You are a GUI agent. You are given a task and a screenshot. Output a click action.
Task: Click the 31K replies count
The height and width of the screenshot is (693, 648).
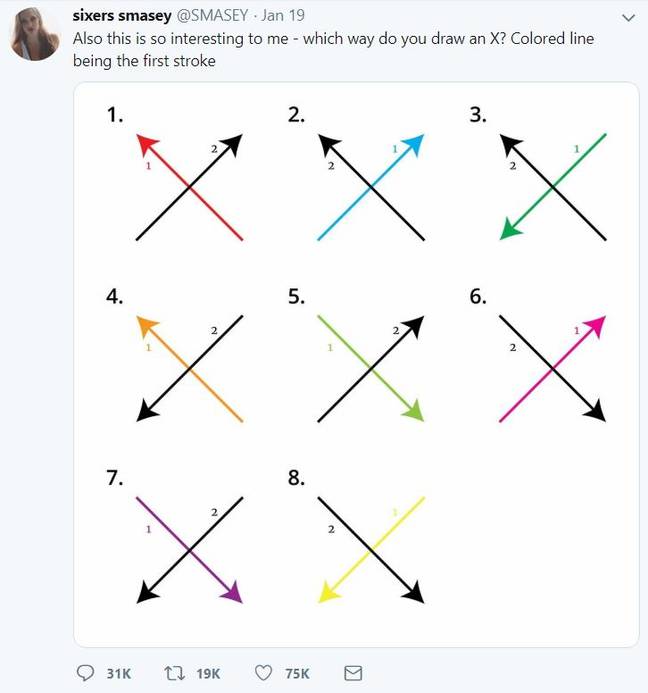(118, 674)
